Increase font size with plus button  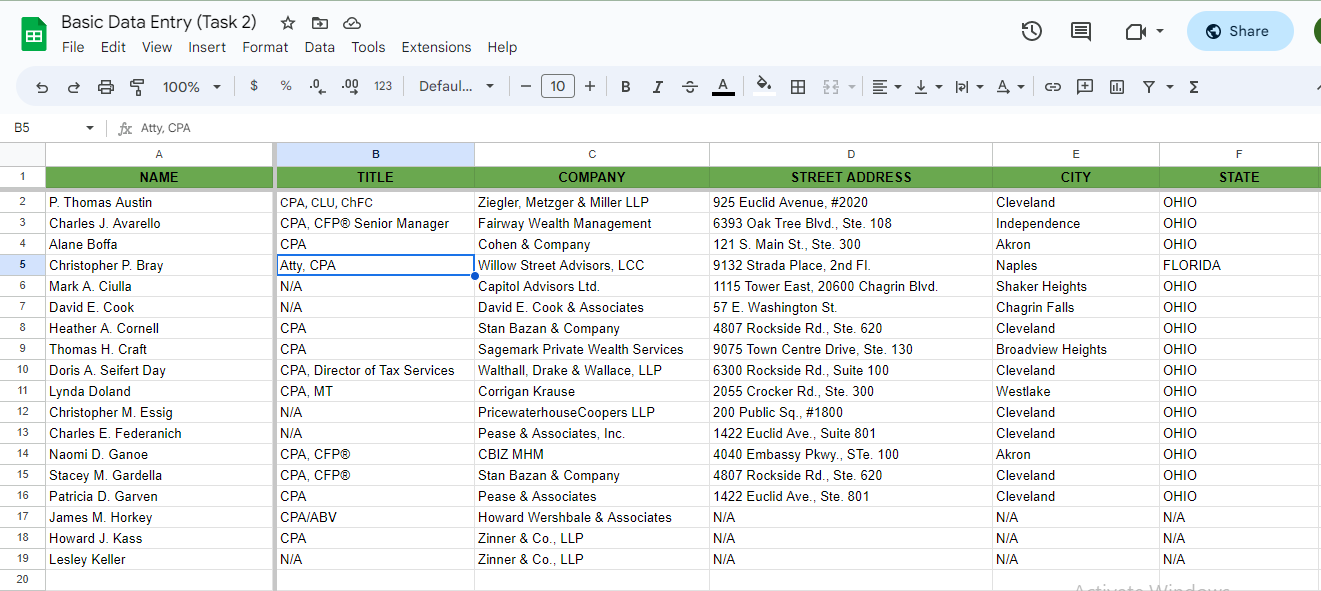click(x=590, y=86)
